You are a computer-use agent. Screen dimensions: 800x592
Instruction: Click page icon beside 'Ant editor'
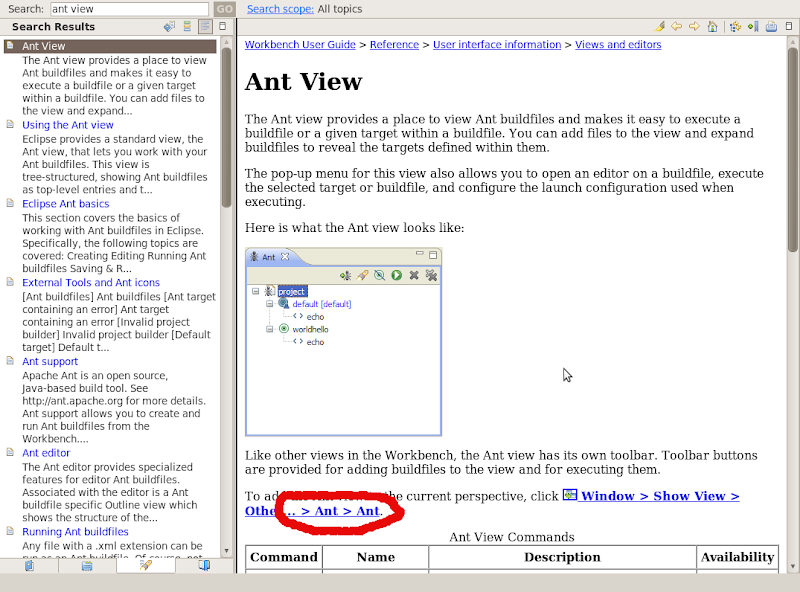click(x=10, y=452)
